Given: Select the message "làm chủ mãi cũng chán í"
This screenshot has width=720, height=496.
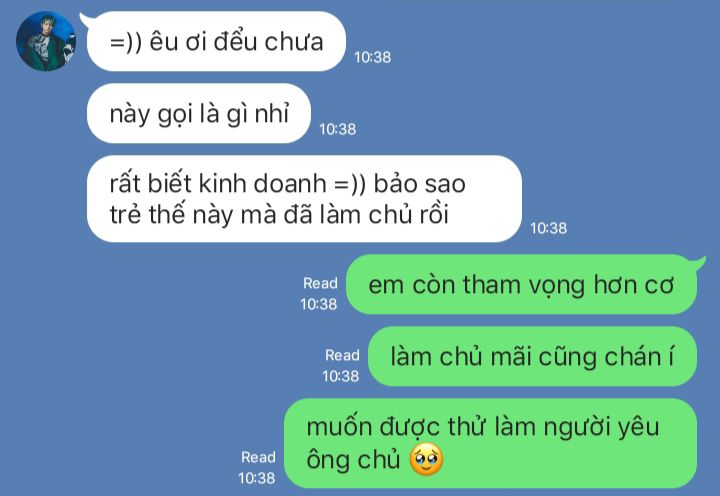Looking at the screenshot, I should click(532, 356).
